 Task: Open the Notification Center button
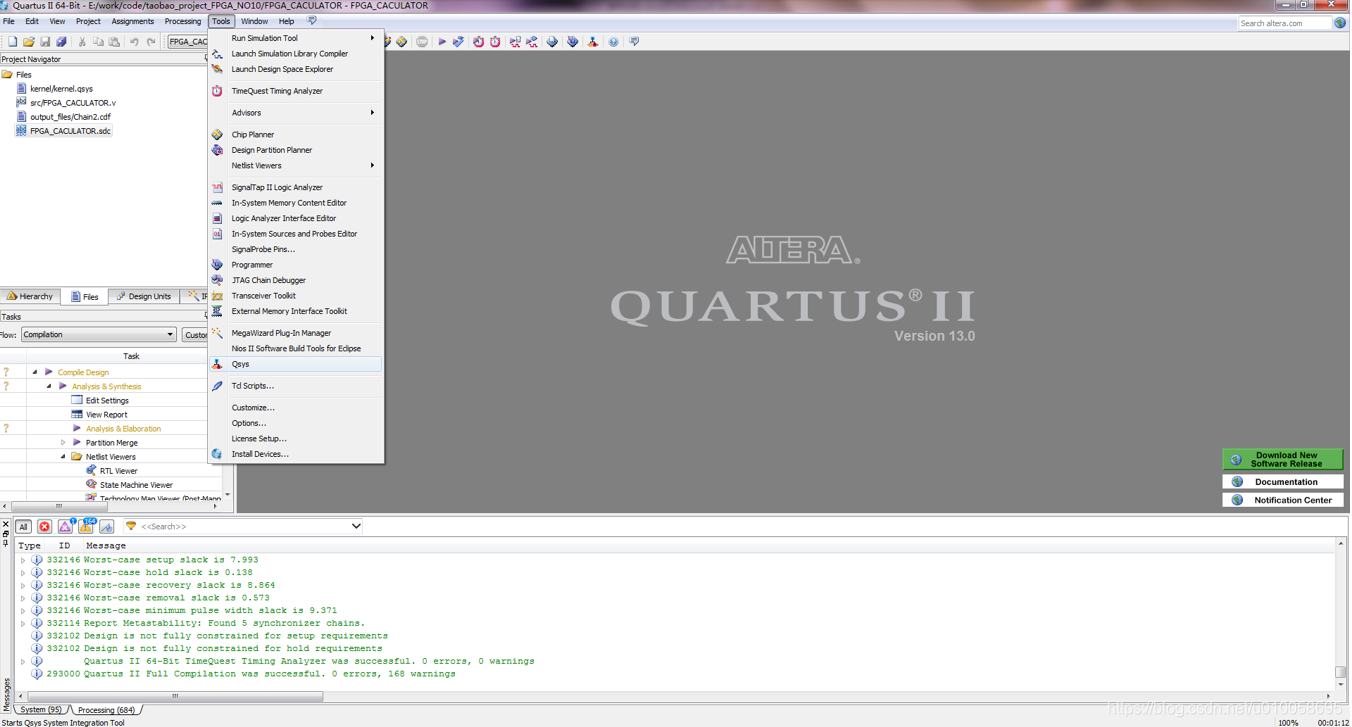(1283, 500)
